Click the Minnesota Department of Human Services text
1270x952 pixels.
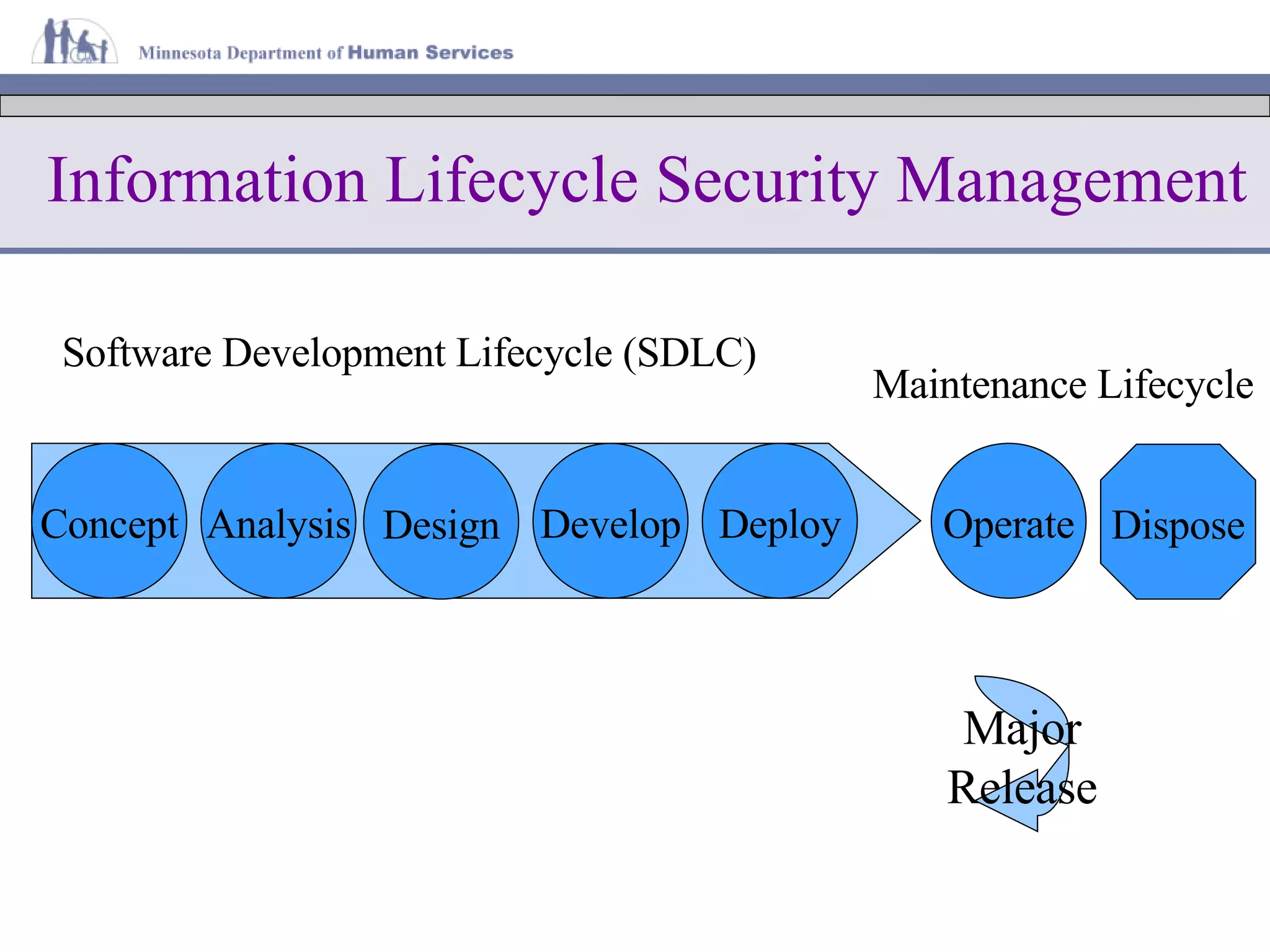pyautogui.click(x=326, y=53)
